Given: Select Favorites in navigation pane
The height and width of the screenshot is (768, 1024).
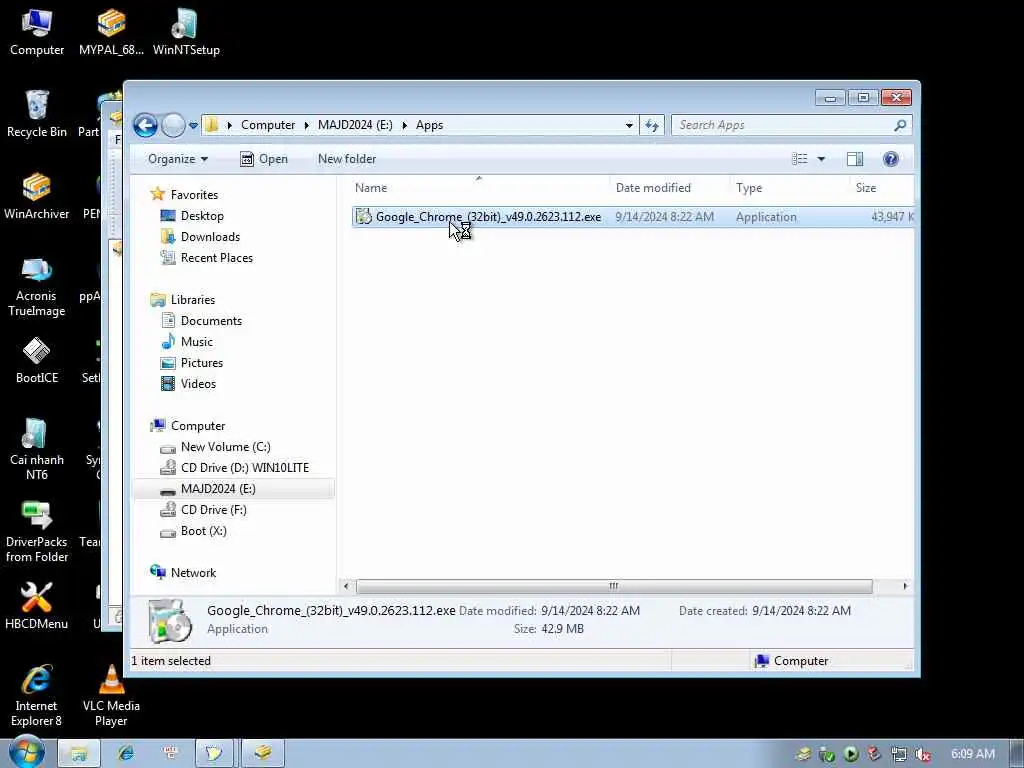Looking at the screenshot, I should pos(194,195).
